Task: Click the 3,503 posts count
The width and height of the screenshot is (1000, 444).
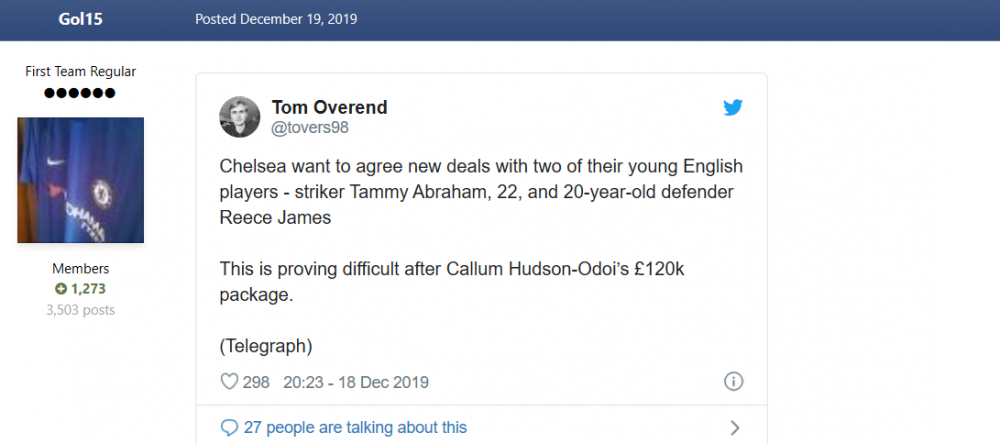Action: coord(80,310)
